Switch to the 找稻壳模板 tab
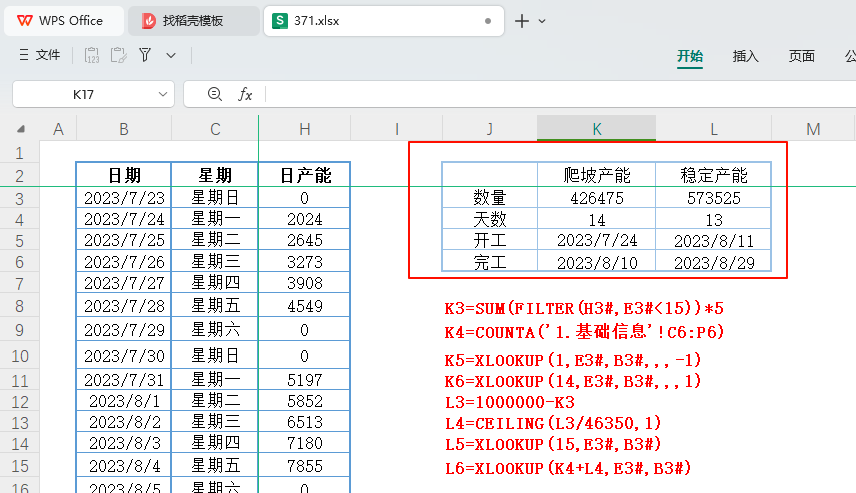The height and width of the screenshot is (493, 856). (x=193, y=21)
